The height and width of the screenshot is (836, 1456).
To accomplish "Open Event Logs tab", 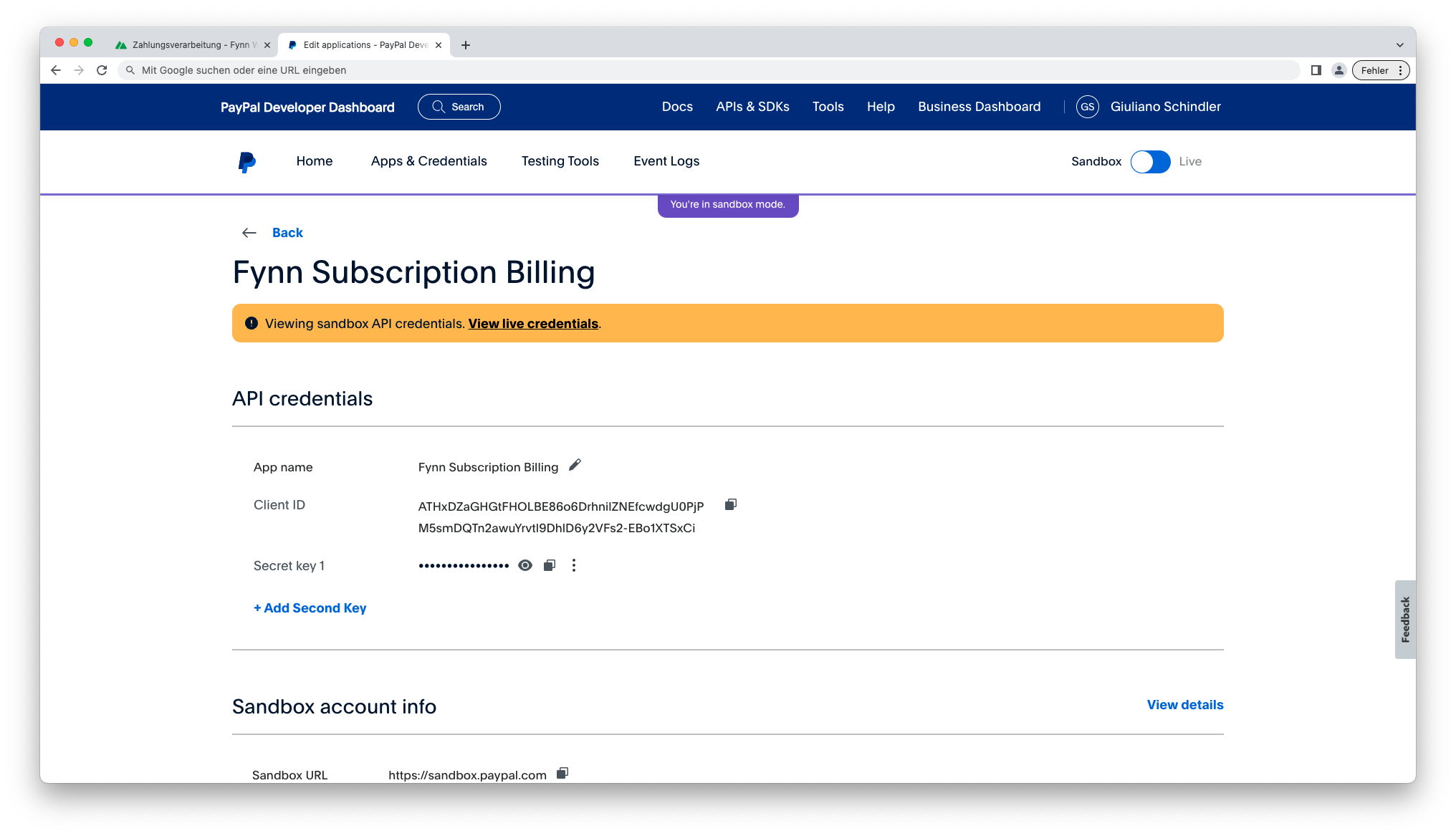I will 666,161.
